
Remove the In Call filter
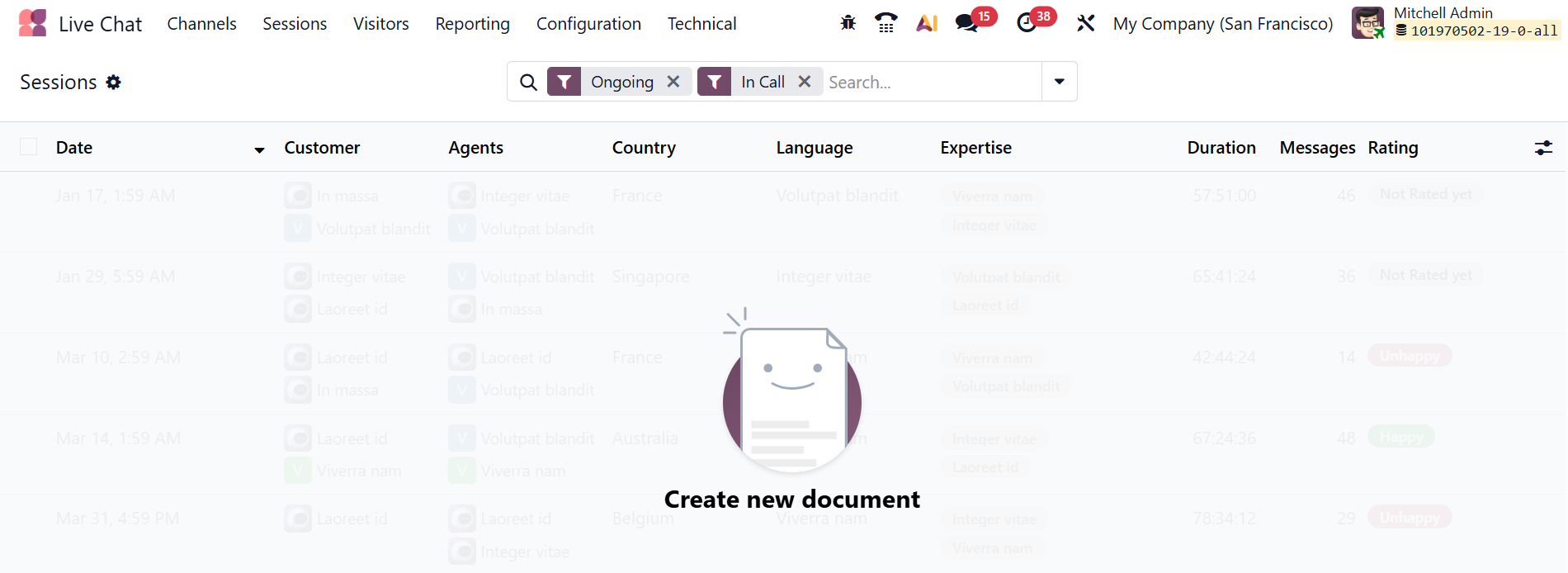805,82
